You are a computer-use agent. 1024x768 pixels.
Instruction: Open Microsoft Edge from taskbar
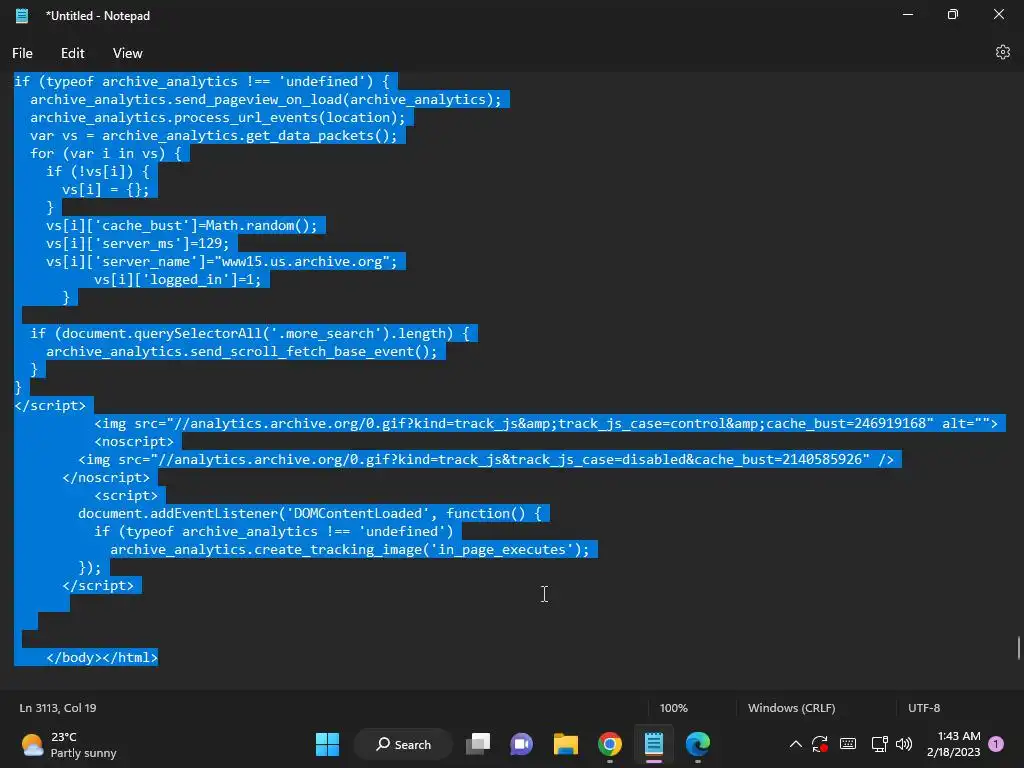click(x=697, y=744)
